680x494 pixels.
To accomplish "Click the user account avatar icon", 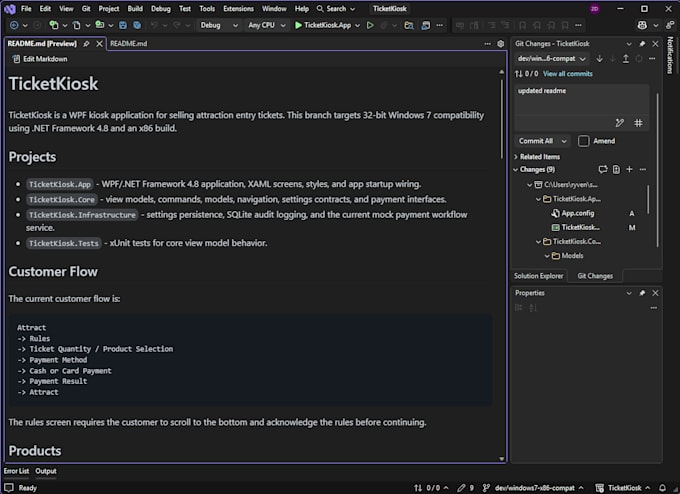I will [595, 9].
